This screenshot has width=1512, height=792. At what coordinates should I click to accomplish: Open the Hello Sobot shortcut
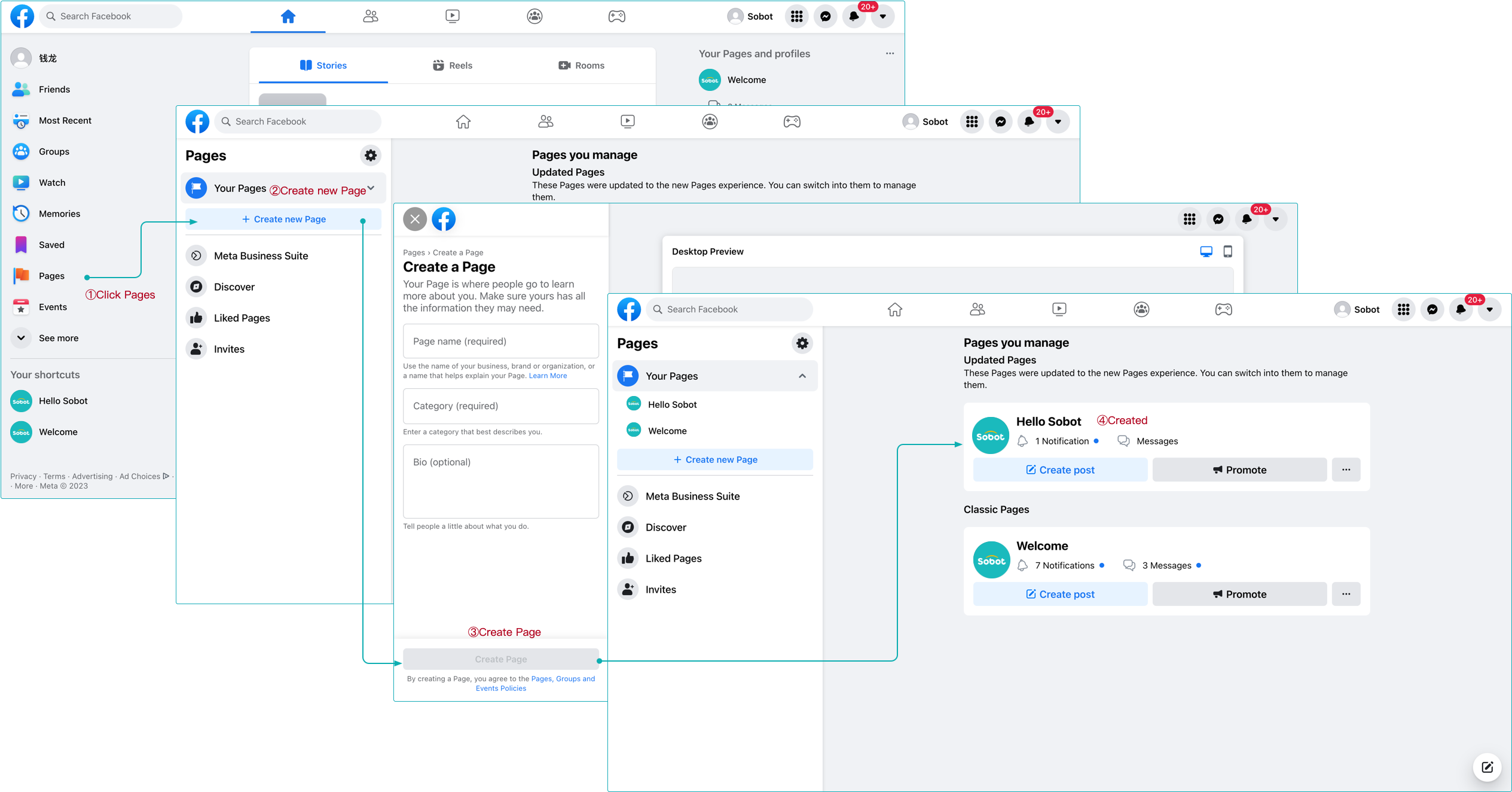63,401
